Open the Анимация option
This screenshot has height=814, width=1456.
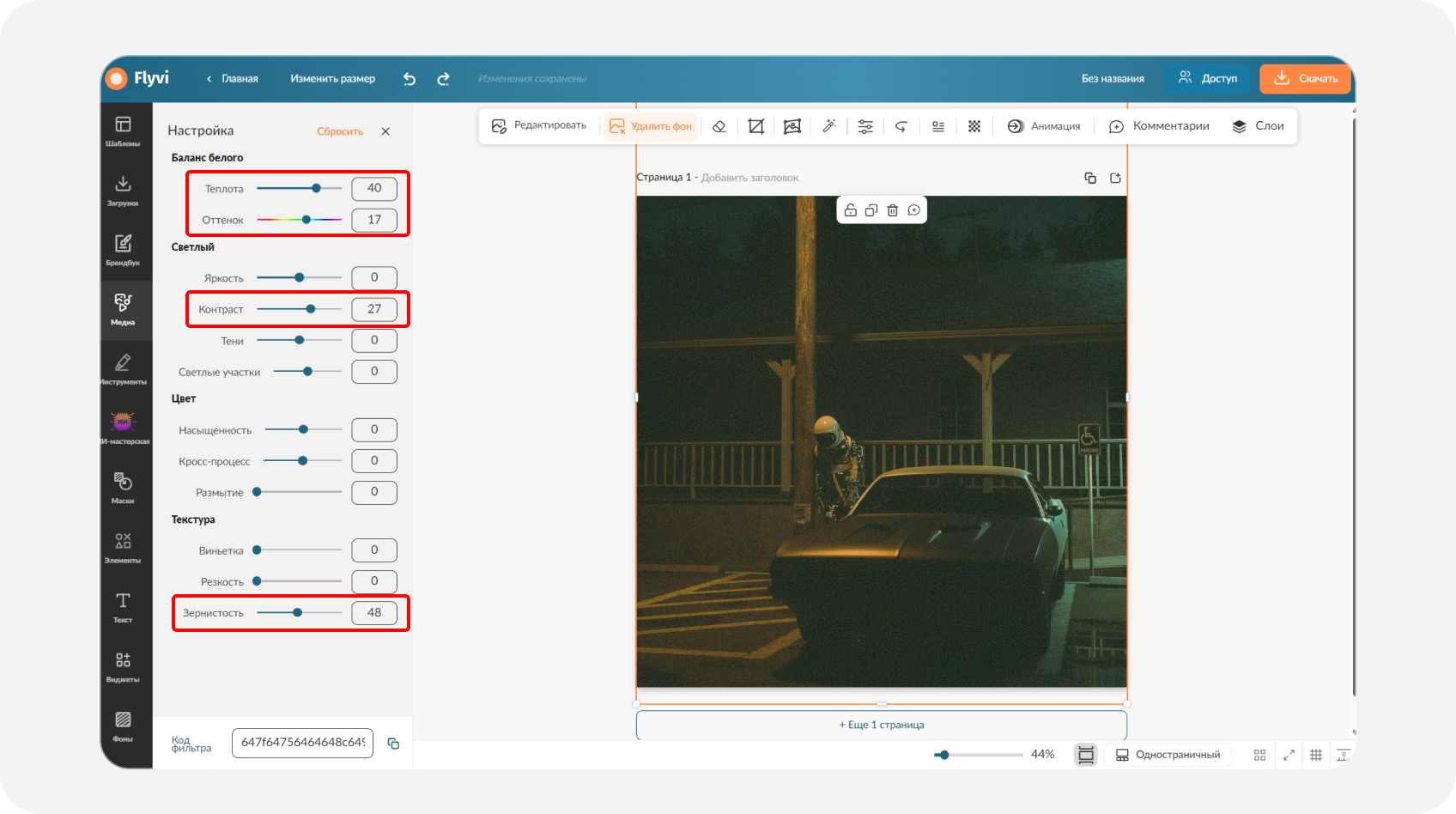coord(1044,126)
